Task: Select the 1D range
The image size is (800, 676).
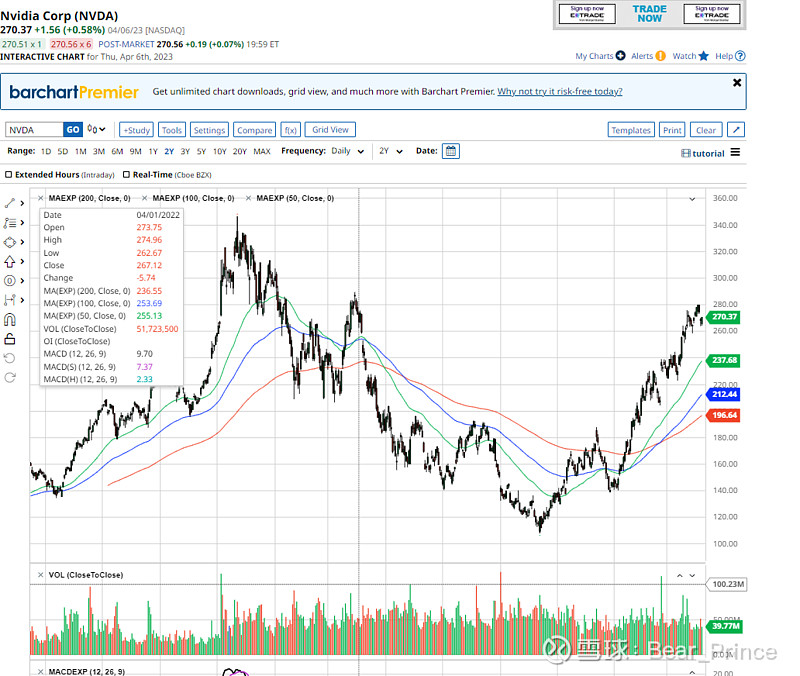Action: click(x=46, y=152)
